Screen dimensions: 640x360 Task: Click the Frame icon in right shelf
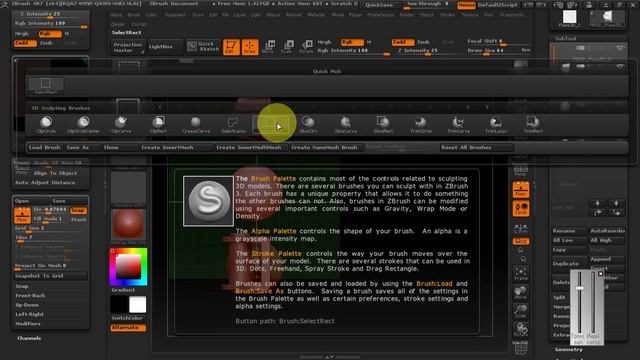click(521, 273)
